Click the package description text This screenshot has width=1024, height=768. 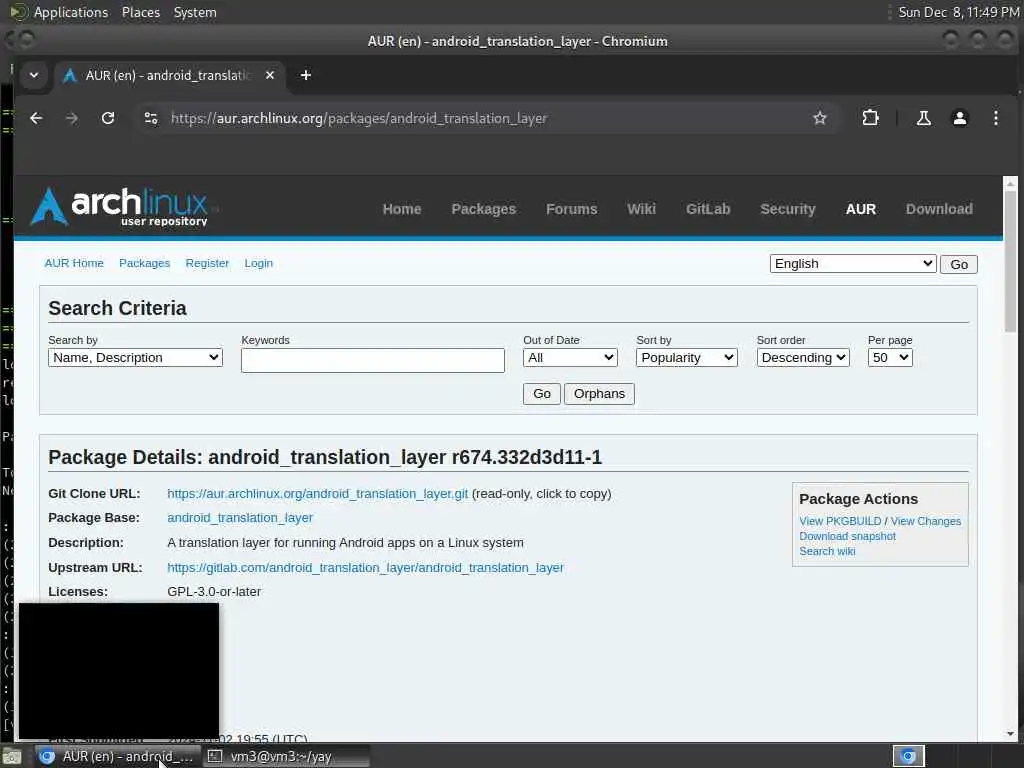(x=345, y=543)
